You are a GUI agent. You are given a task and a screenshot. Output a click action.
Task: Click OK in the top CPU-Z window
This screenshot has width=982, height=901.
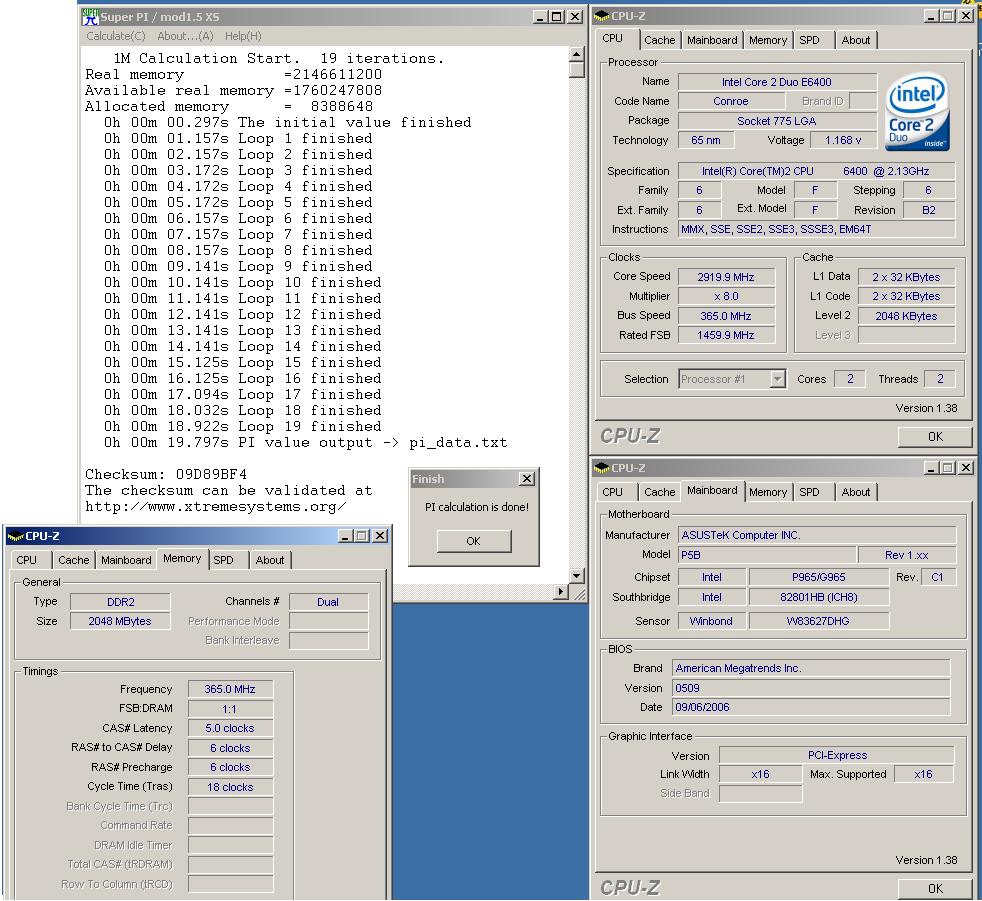935,436
